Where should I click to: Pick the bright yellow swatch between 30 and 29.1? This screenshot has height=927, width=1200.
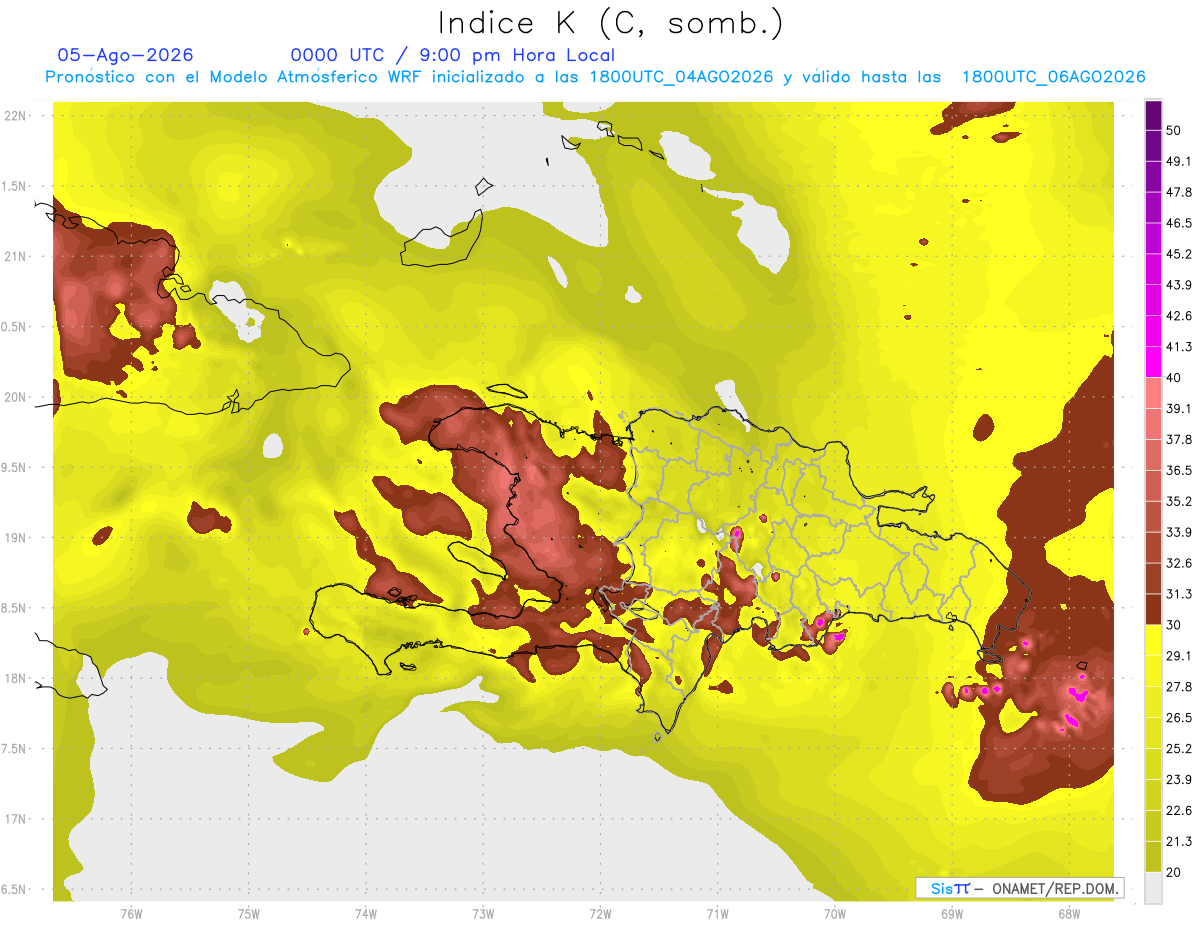(x=1153, y=639)
